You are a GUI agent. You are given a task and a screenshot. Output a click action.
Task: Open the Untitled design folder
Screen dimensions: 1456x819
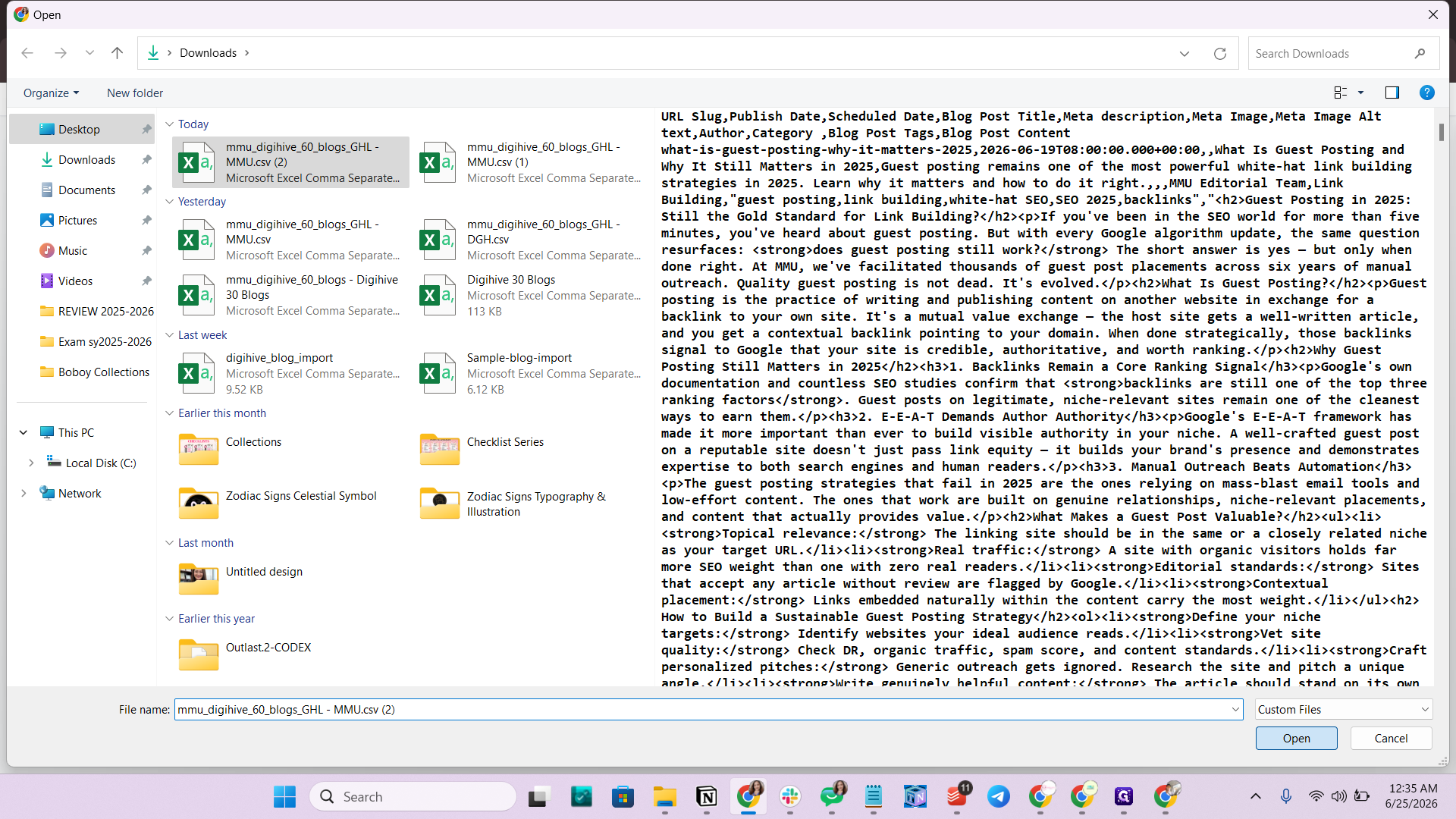[x=290, y=579]
